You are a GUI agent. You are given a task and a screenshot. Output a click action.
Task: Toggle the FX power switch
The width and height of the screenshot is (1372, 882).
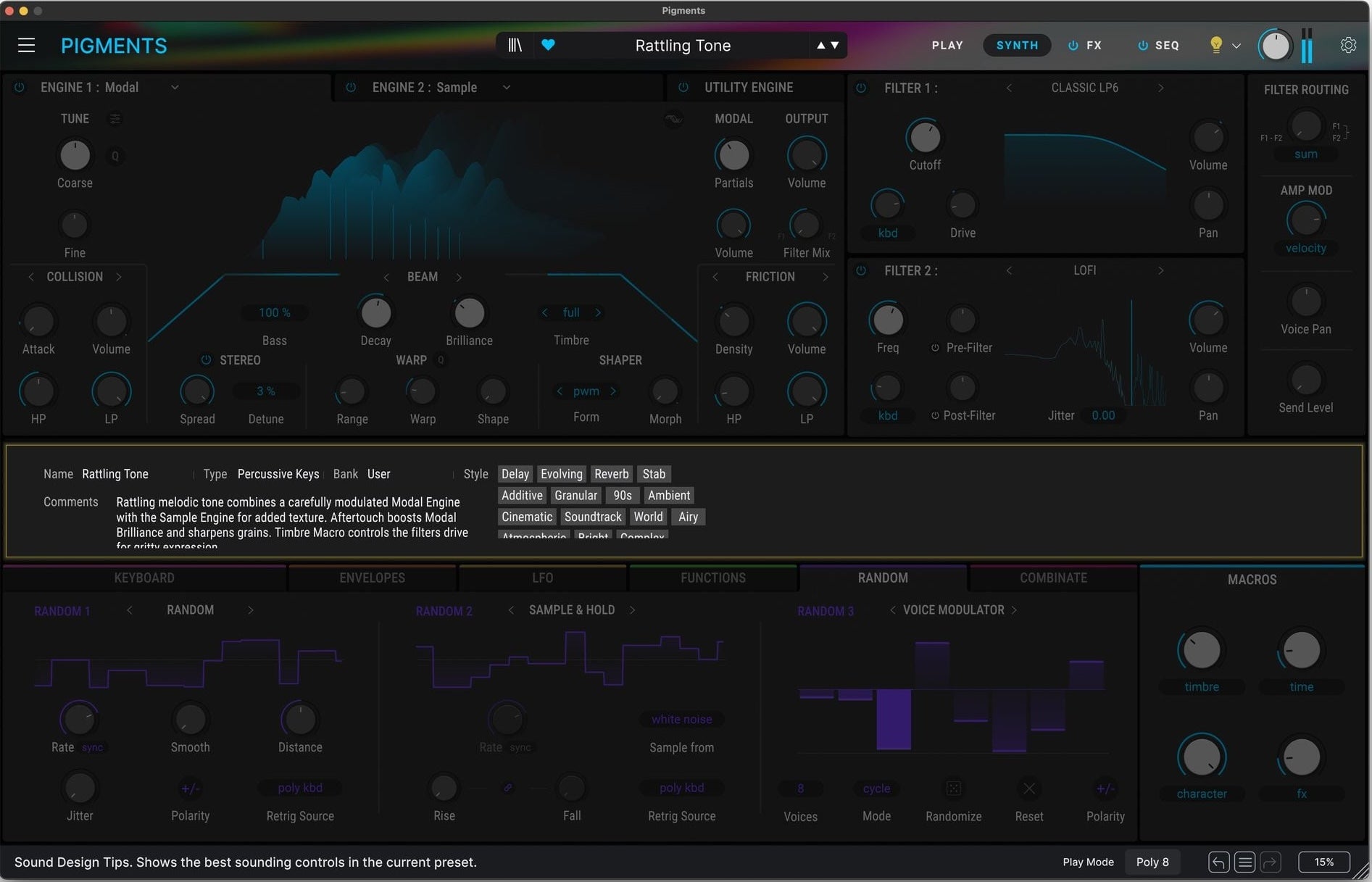pos(1073,45)
